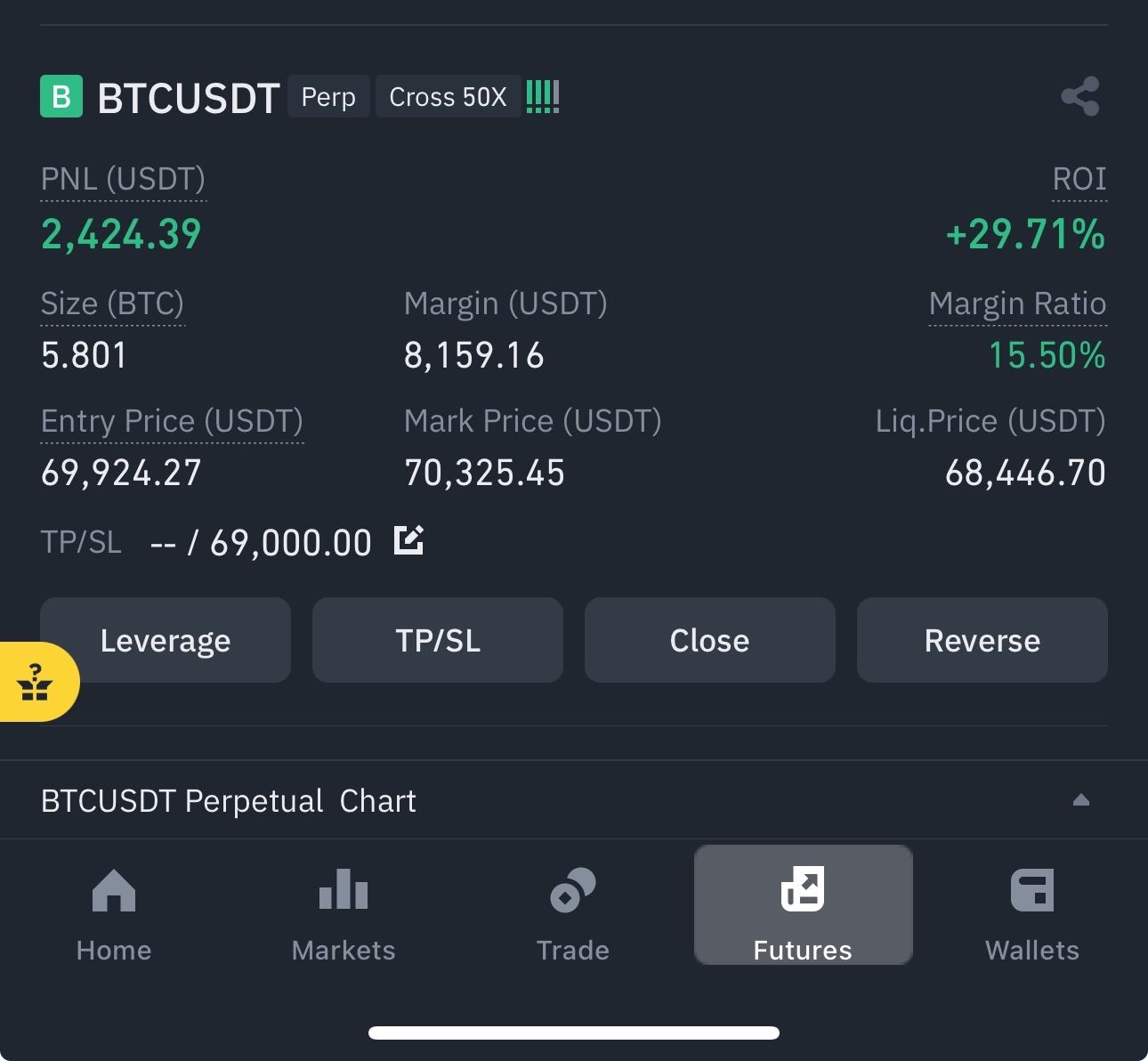The image size is (1148, 1061).
Task: Tap the Leverage button
Action: [x=166, y=640]
